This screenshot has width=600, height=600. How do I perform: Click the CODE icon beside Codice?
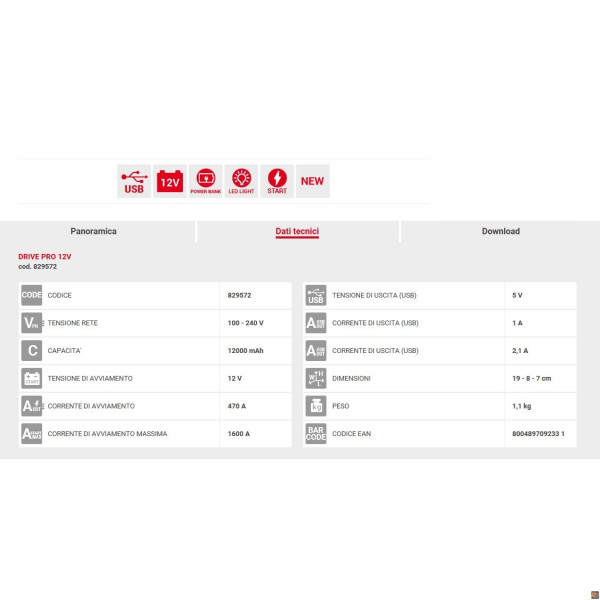pyautogui.click(x=32, y=295)
